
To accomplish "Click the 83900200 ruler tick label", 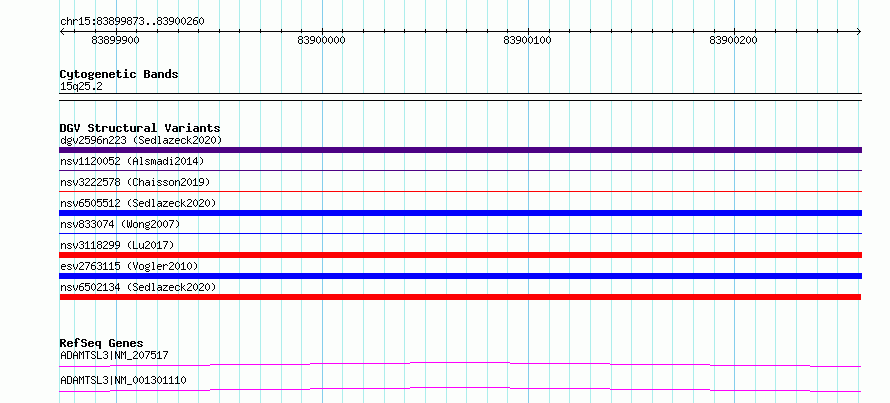I will click(733, 40).
